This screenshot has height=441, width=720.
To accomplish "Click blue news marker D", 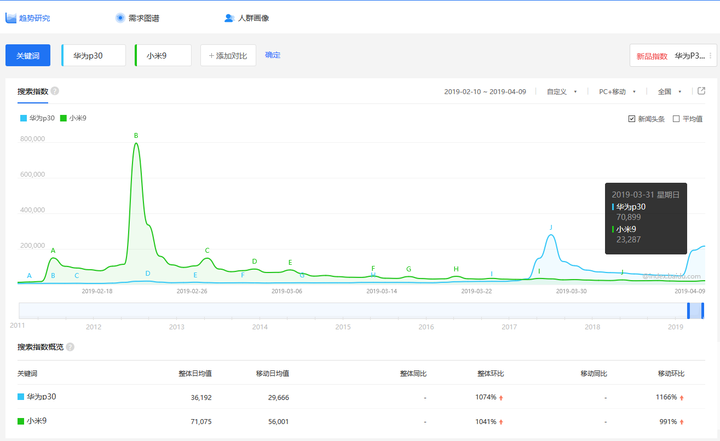I will click(148, 273).
